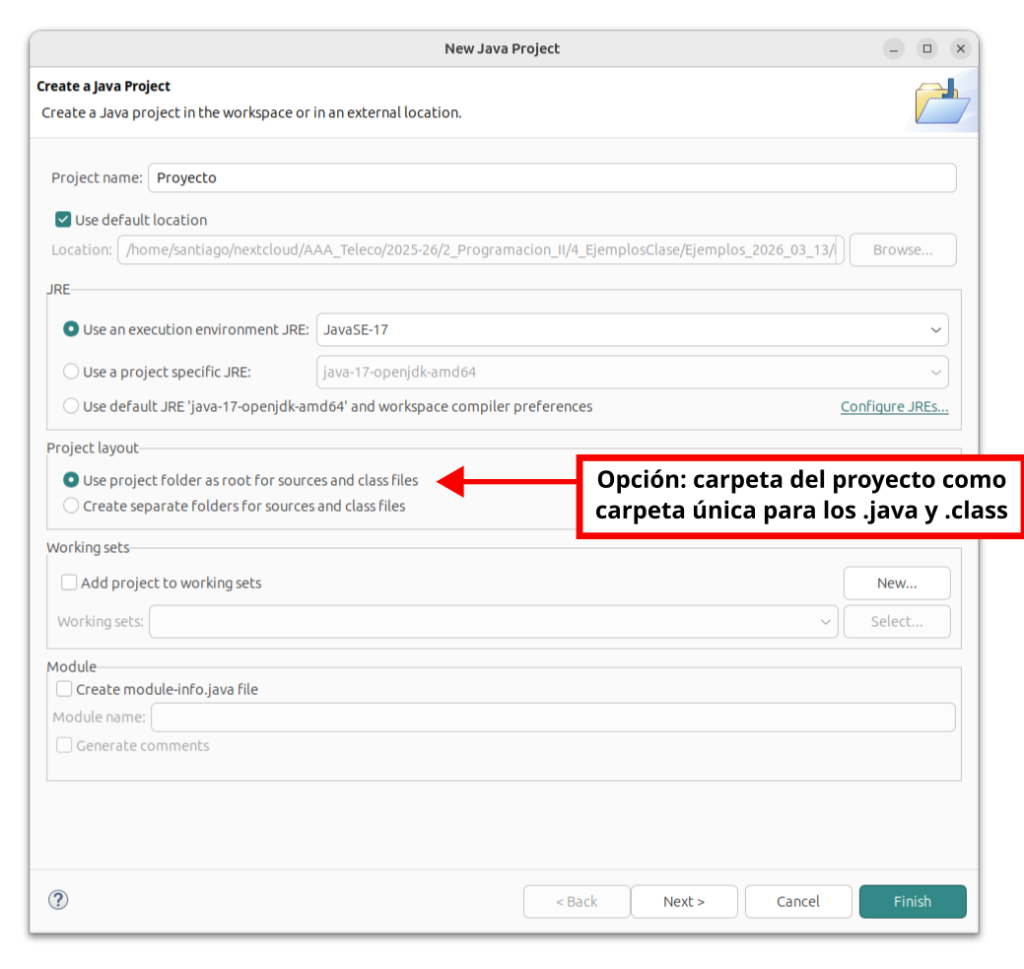Check Create module-info.java file option
Image resolution: width=1024 pixels, height=969 pixels.
pyautogui.click(x=65, y=689)
